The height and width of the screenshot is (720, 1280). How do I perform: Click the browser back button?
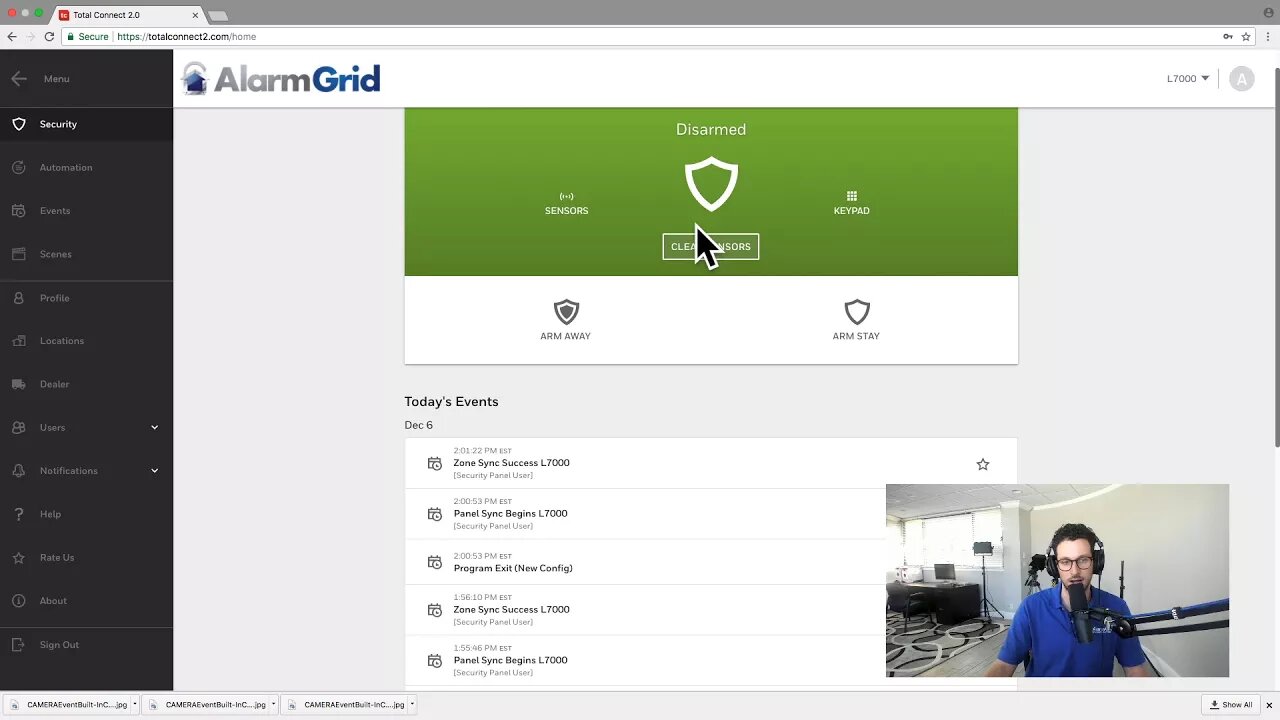point(12,37)
